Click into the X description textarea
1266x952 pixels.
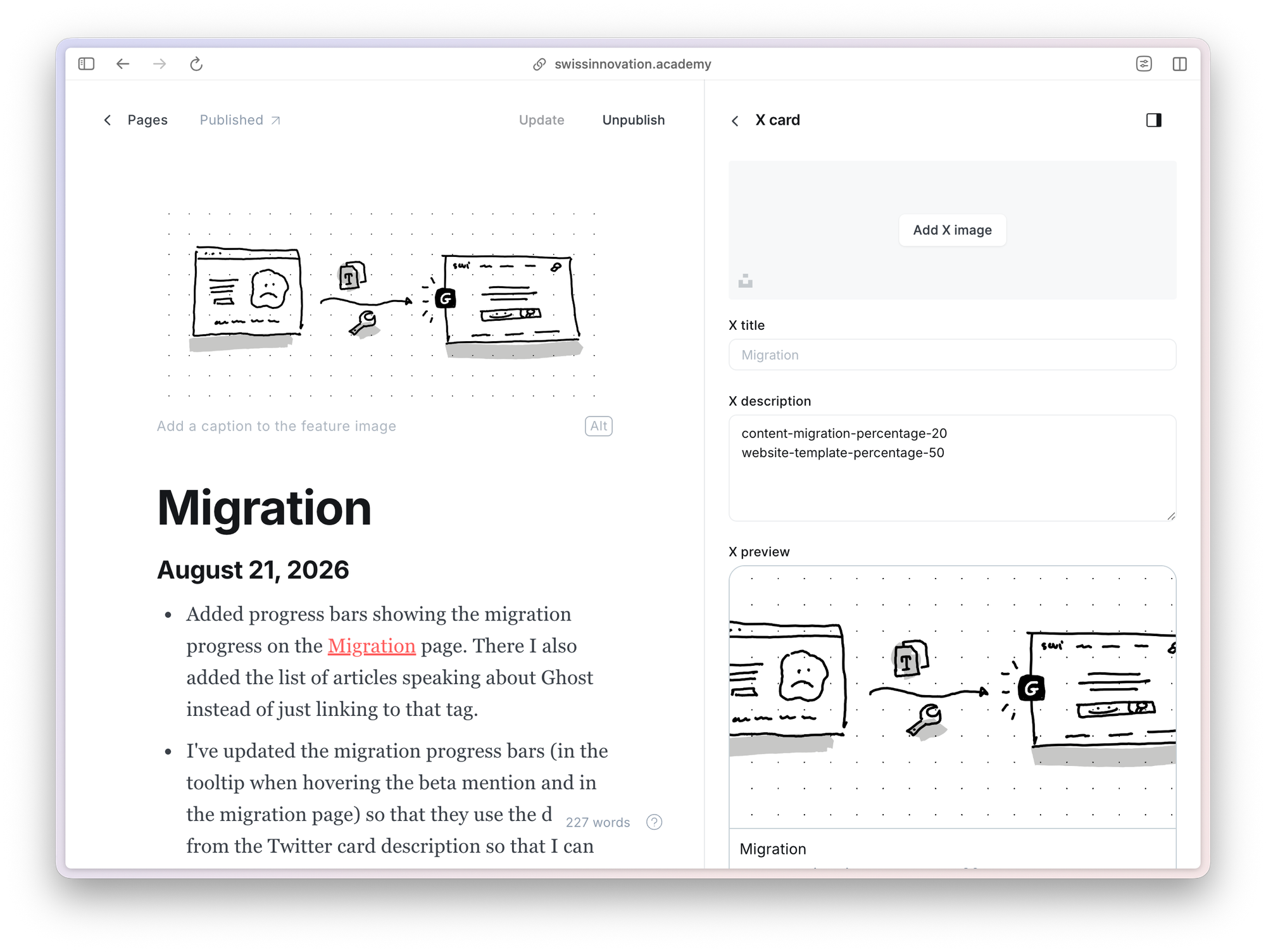click(x=953, y=468)
